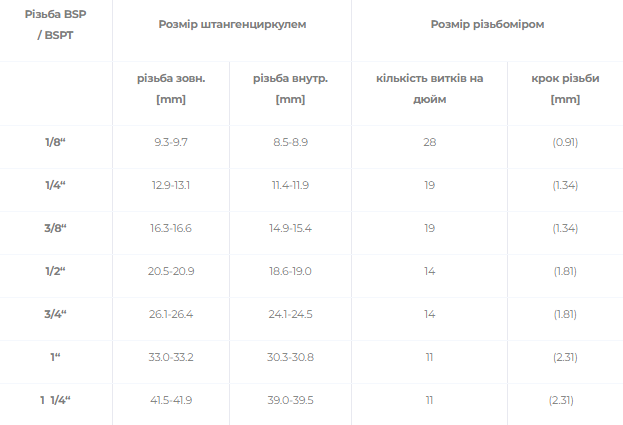Click 'кількість витків на дюйм' subheader
Viewport: 623px width, 425px height.
click(x=430, y=89)
